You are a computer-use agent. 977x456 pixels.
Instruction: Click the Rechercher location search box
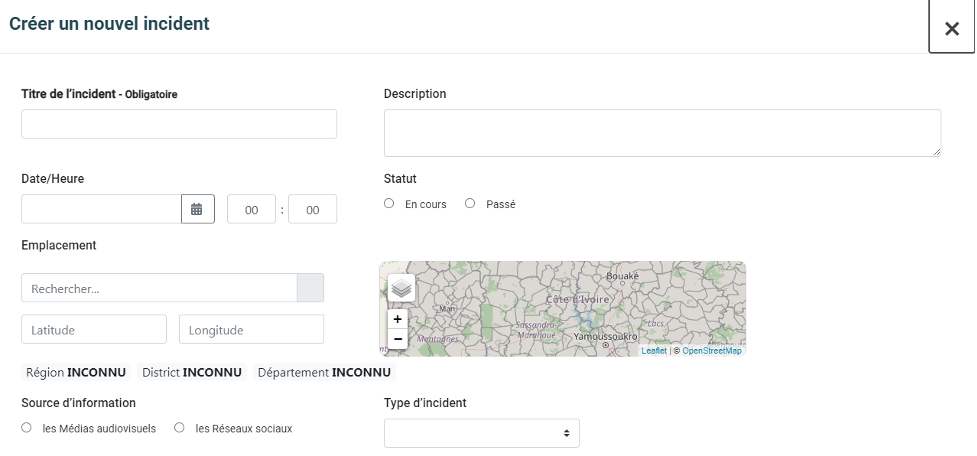[x=160, y=288]
